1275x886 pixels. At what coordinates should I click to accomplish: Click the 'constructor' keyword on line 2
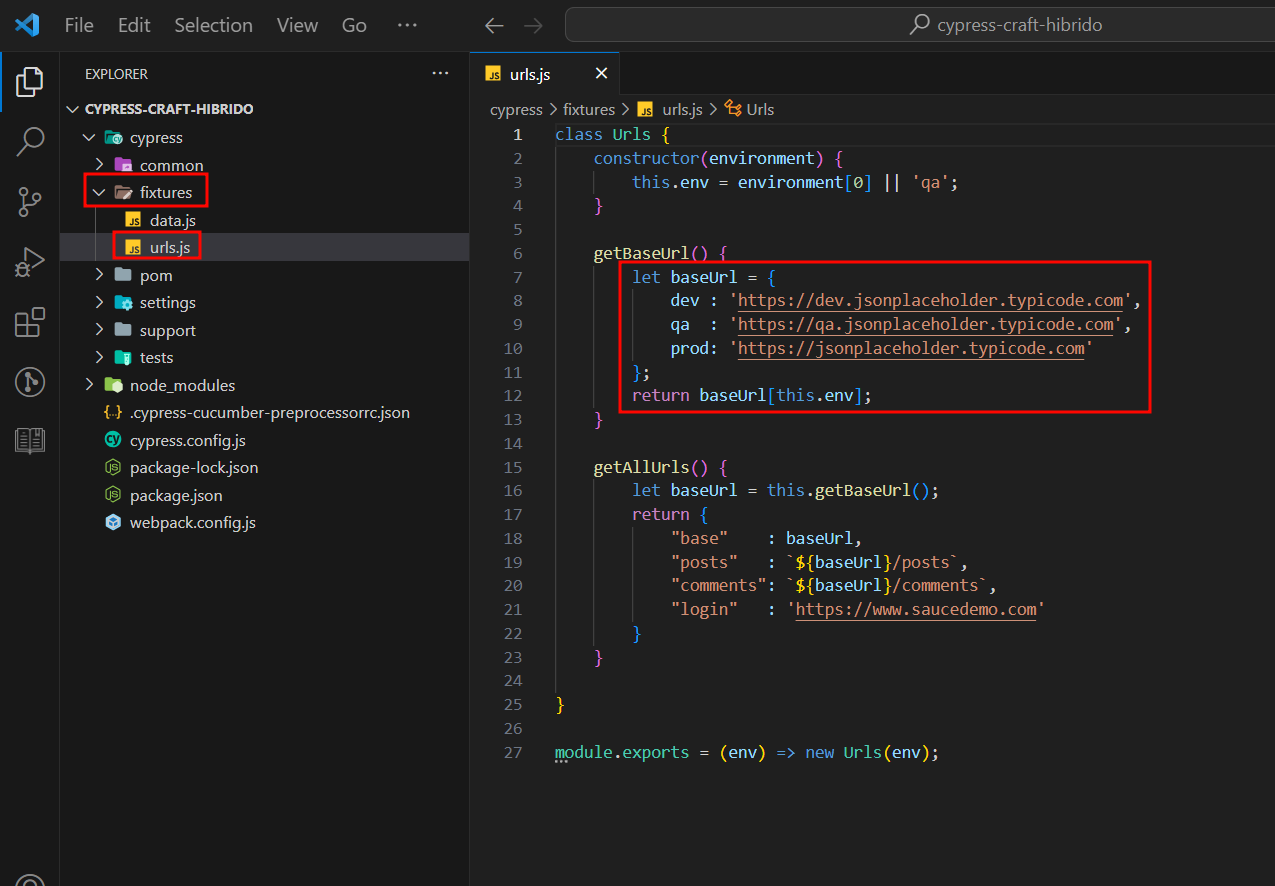click(646, 158)
